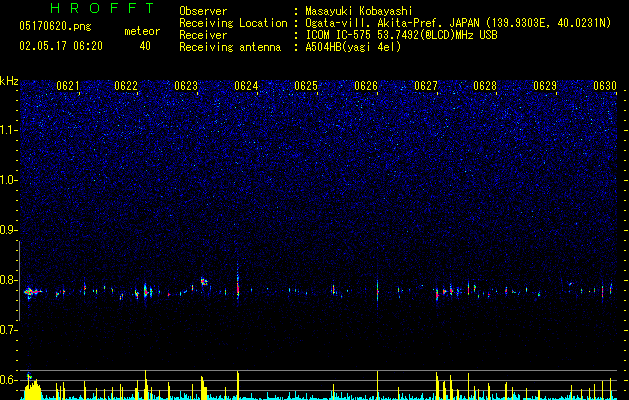Click the 0622 time marker

[126, 86]
